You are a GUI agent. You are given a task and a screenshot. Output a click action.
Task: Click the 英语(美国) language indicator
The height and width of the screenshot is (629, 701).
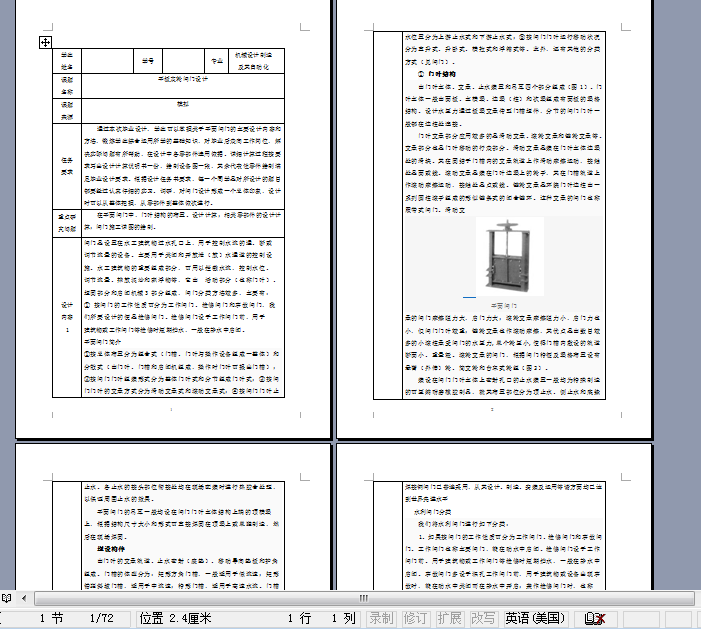(535, 618)
